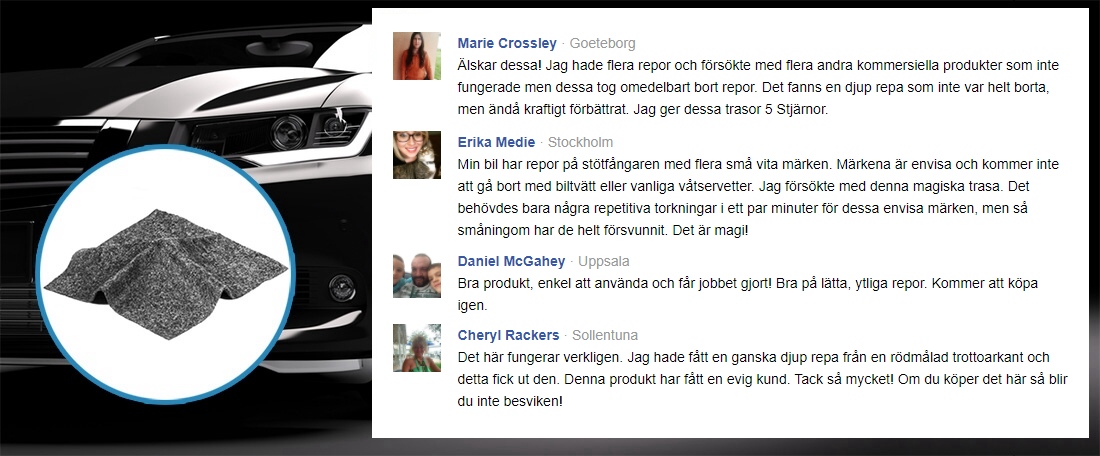View Cheryl Rackers' profile thumbnail
1100x456 pixels.
417,348
